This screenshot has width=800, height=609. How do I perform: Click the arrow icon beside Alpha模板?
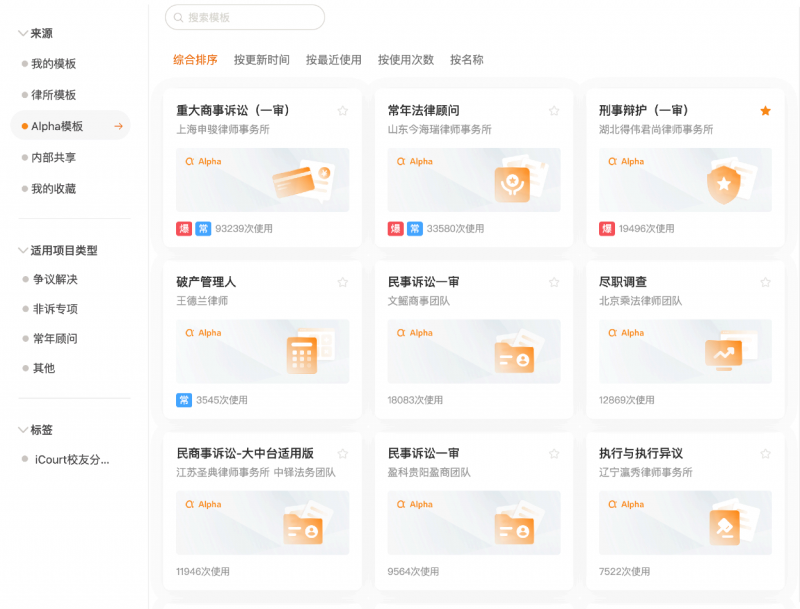pos(118,126)
